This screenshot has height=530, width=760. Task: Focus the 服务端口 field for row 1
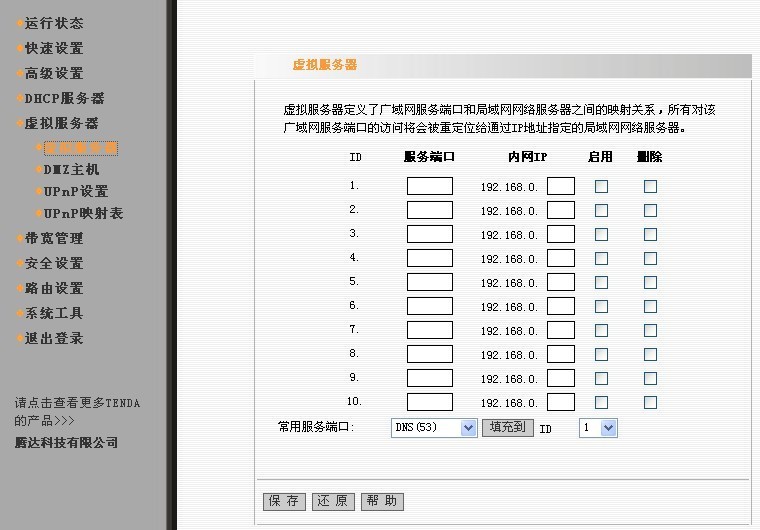(x=430, y=186)
